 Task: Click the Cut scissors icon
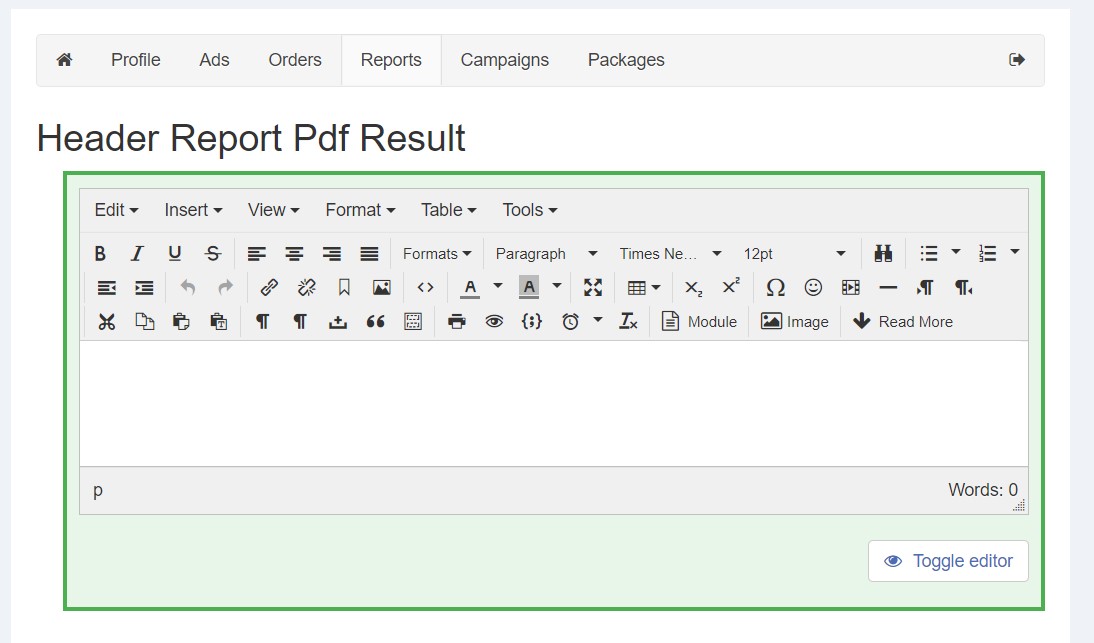[107, 322]
